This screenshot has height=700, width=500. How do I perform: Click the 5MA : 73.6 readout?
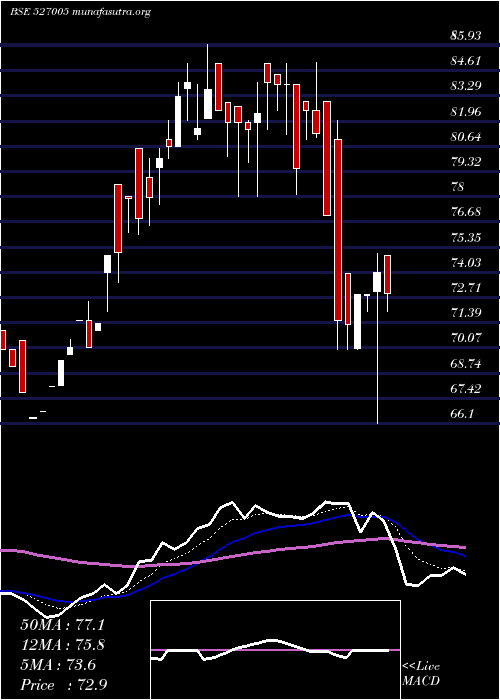coord(58,664)
